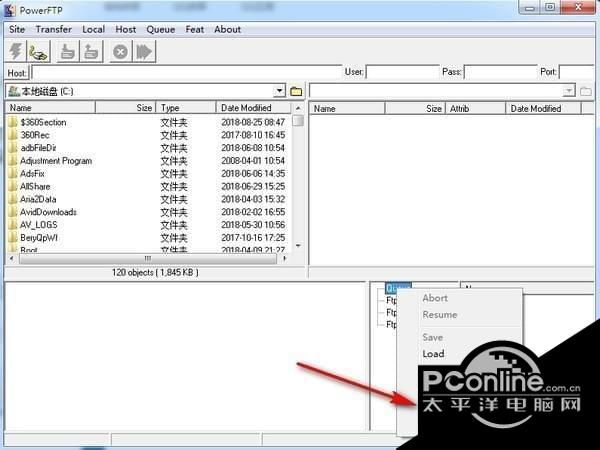Expand the remote path dropdown
Screen dimensions: 600x450
pos(569,91)
